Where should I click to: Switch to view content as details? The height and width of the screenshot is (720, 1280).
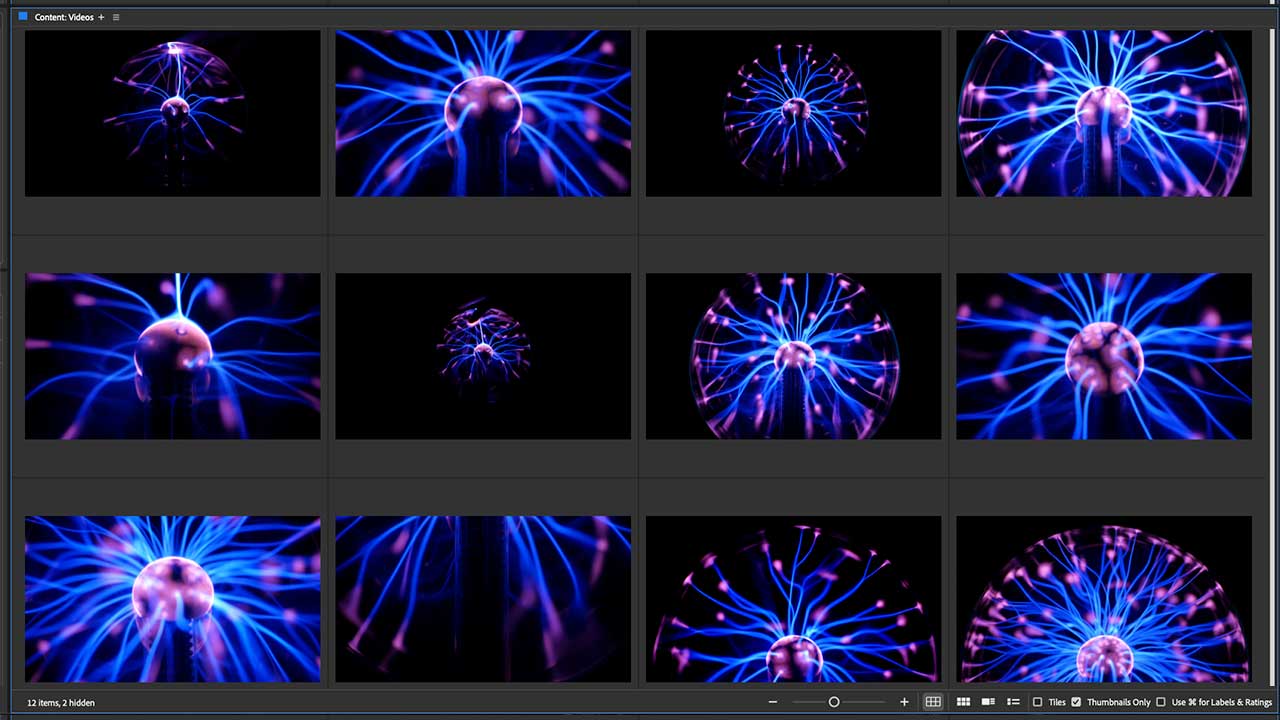[988, 702]
